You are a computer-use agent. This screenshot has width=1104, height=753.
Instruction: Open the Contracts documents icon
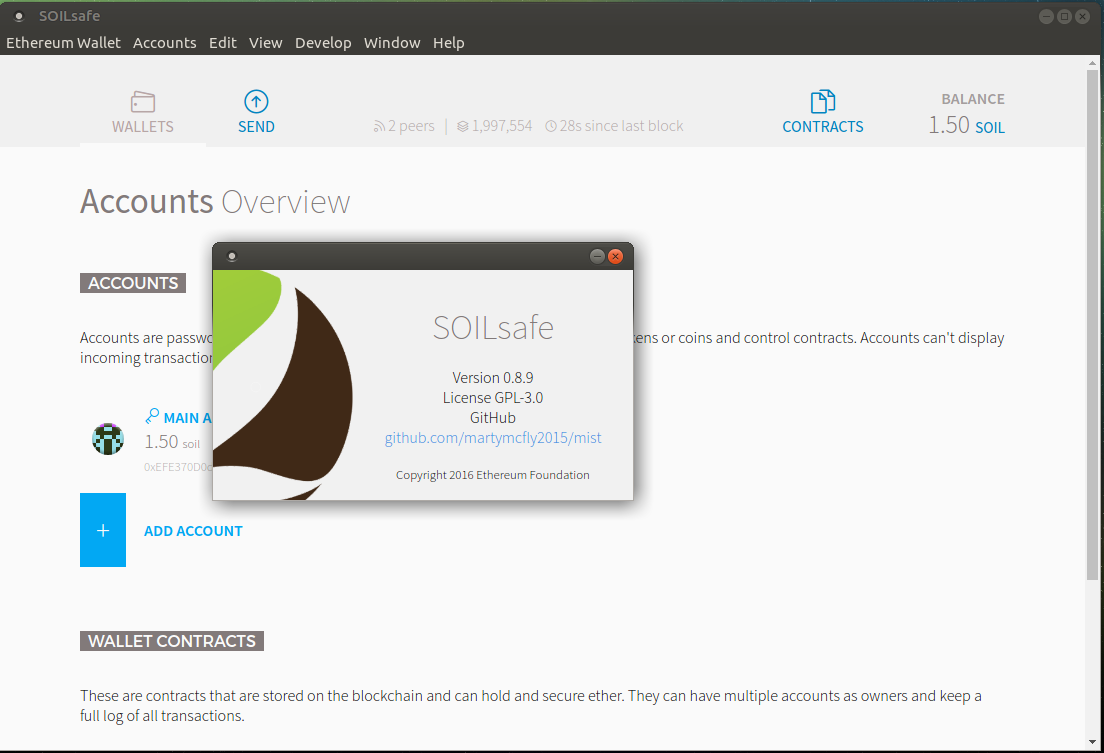tap(822, 101)
